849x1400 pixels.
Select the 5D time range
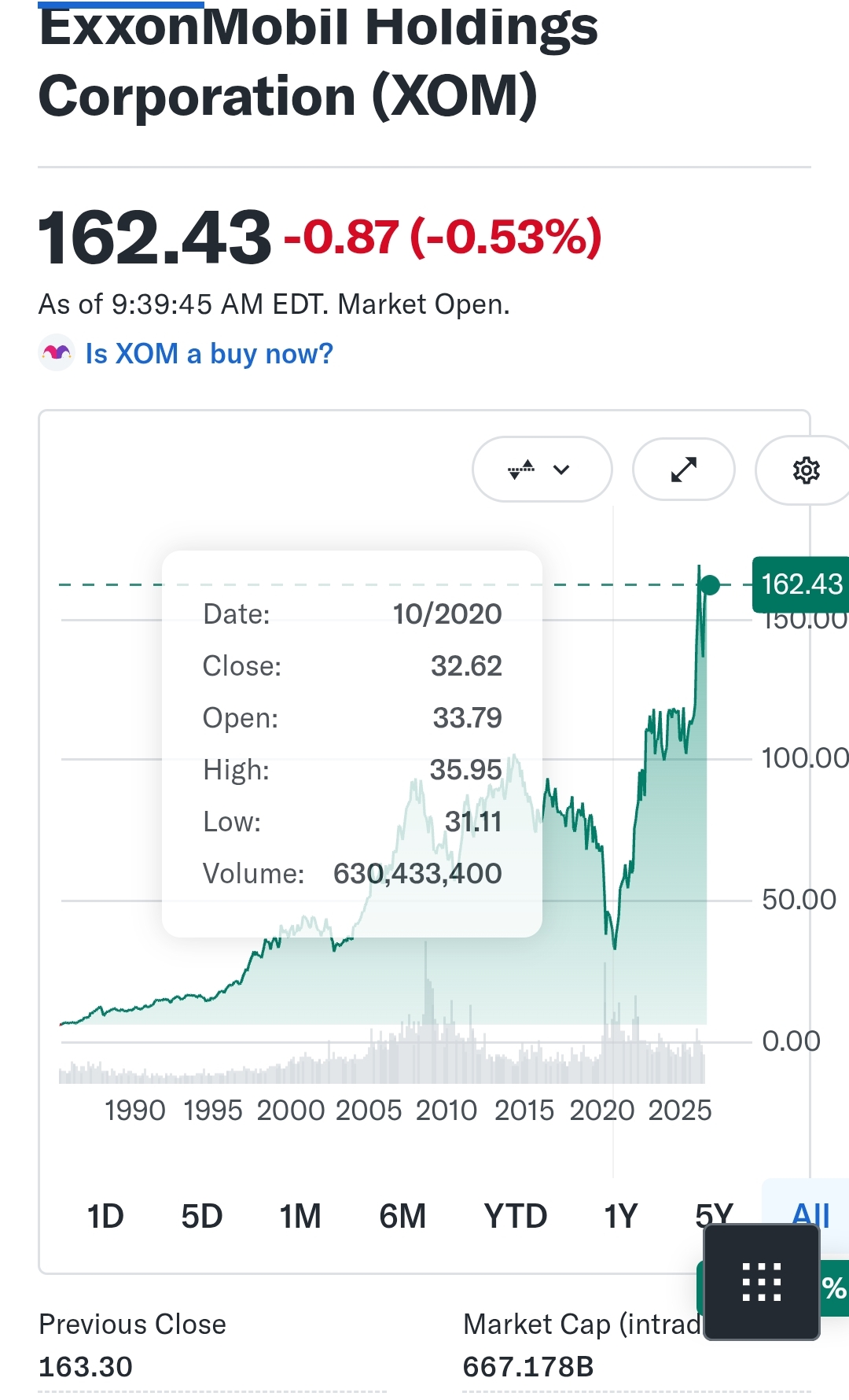202,1216
